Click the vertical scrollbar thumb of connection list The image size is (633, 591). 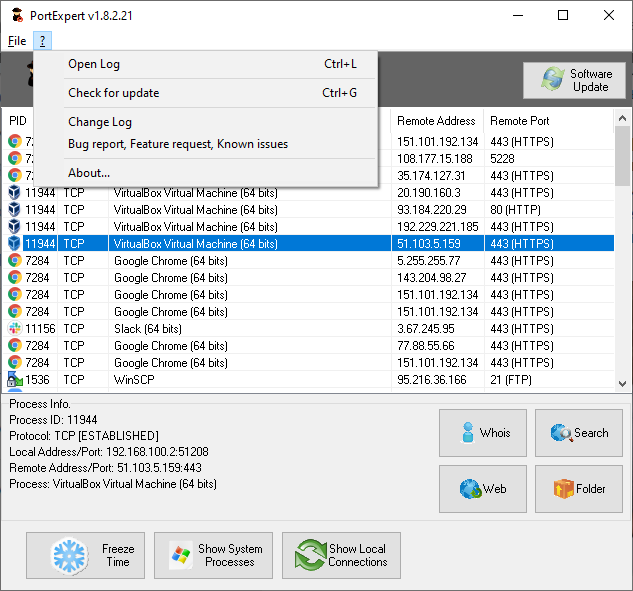[622, 156]
